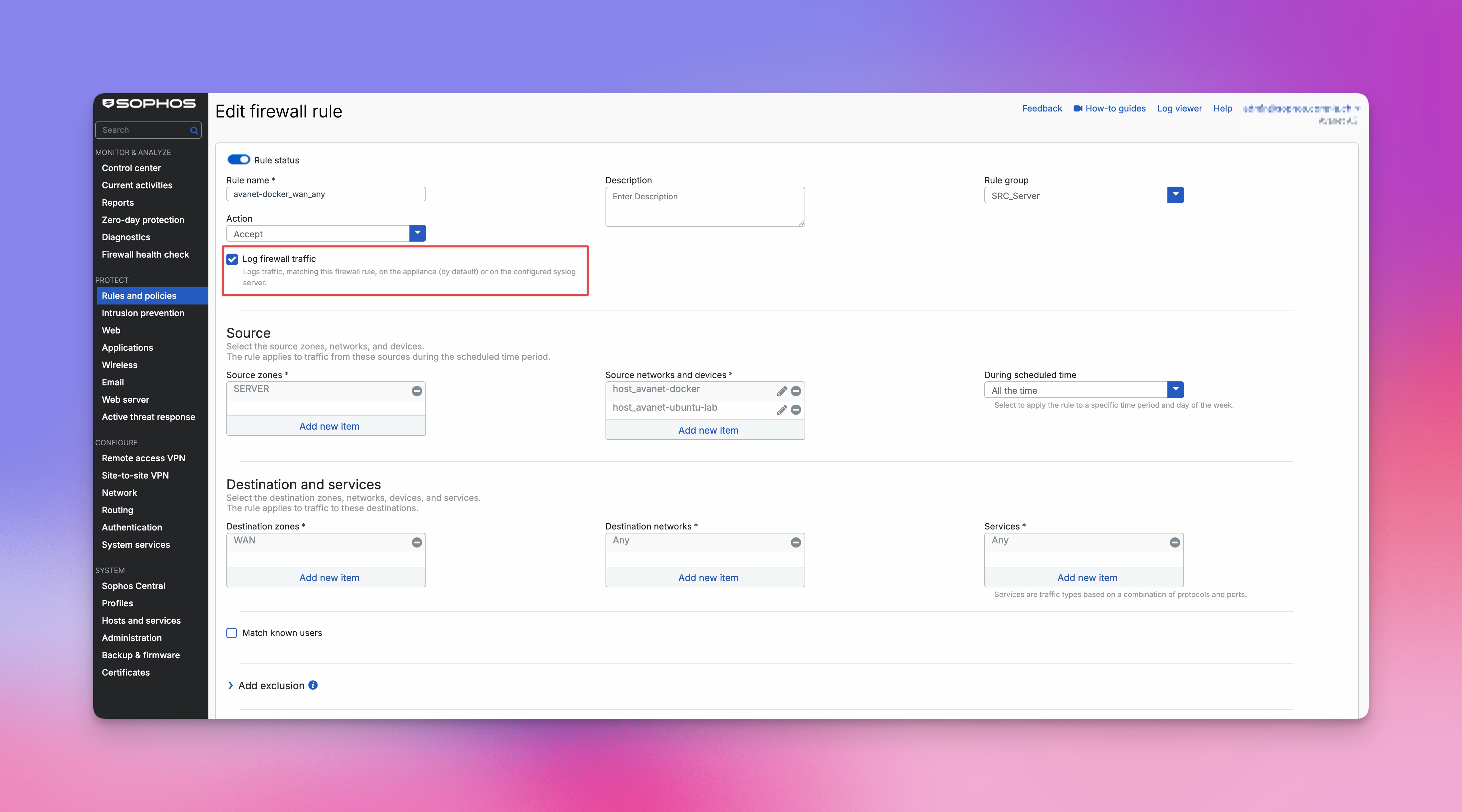Open Certificates page

pos(125,673)
